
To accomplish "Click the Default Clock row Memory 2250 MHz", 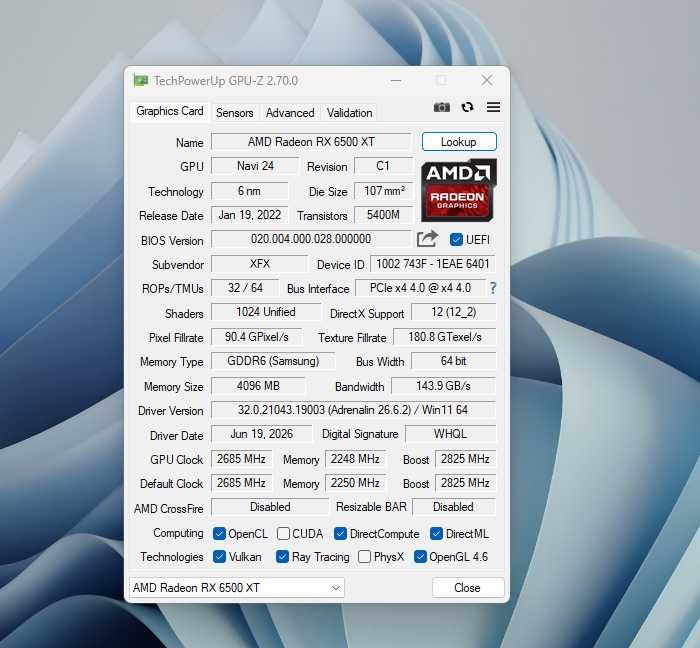I will [x=355, y=483].
